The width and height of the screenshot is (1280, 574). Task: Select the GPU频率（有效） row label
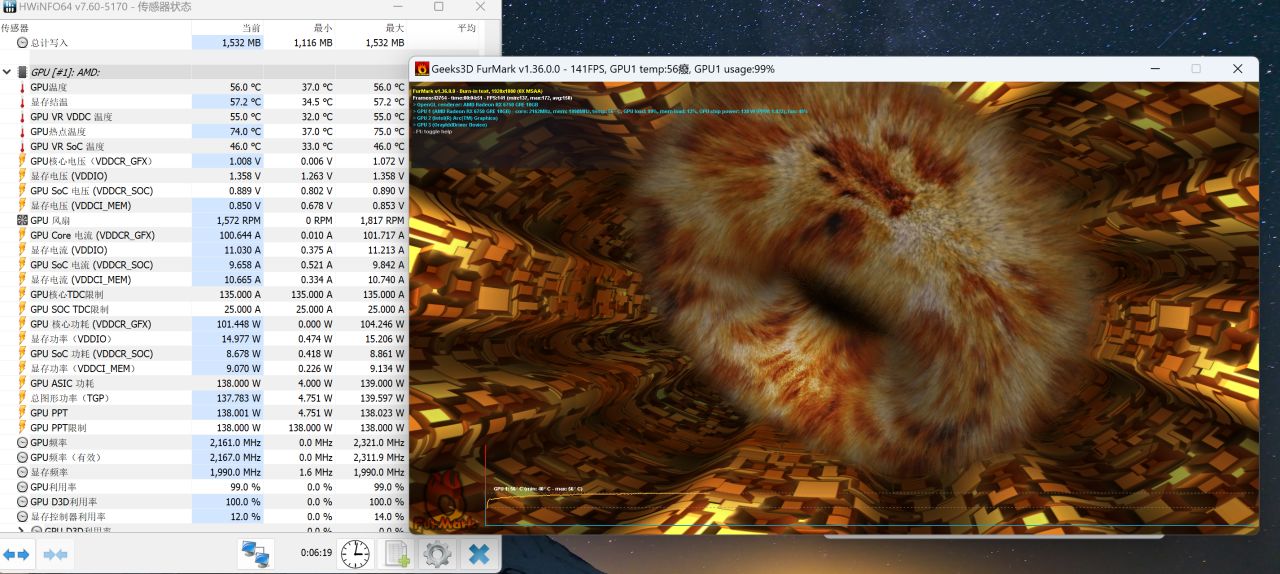(66, 457)
